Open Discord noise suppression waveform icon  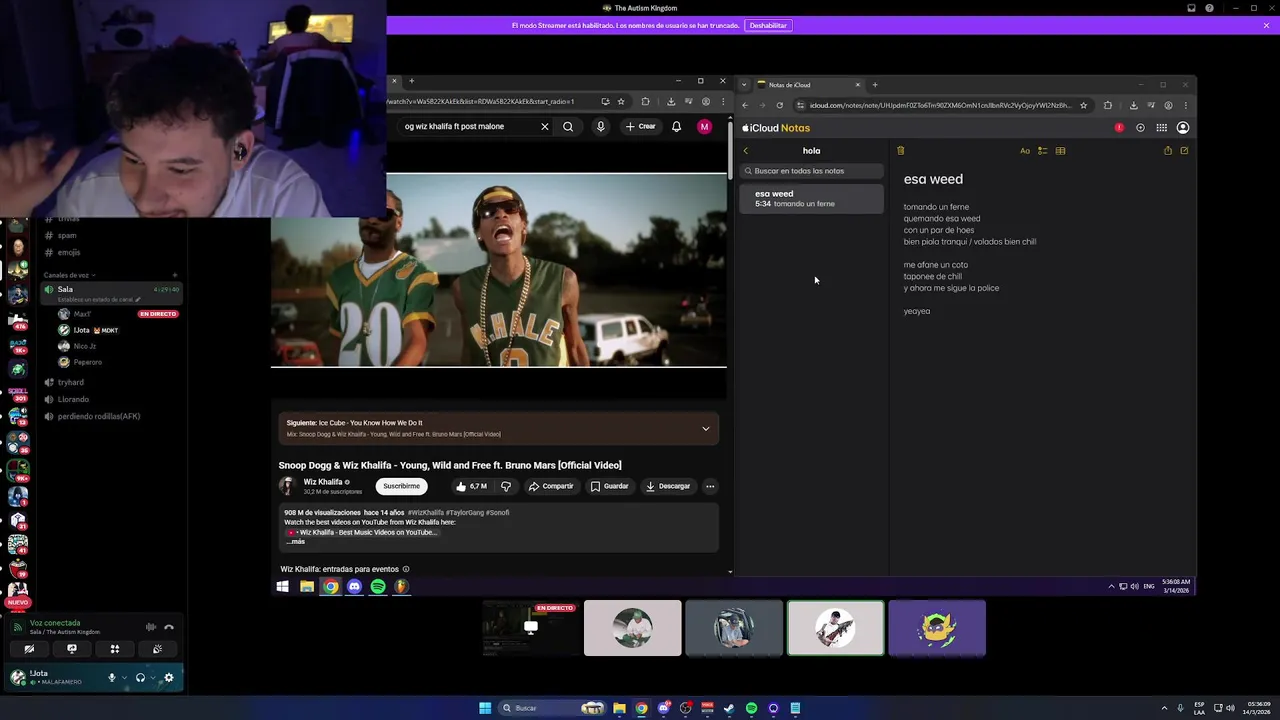(x=150, y=627)
